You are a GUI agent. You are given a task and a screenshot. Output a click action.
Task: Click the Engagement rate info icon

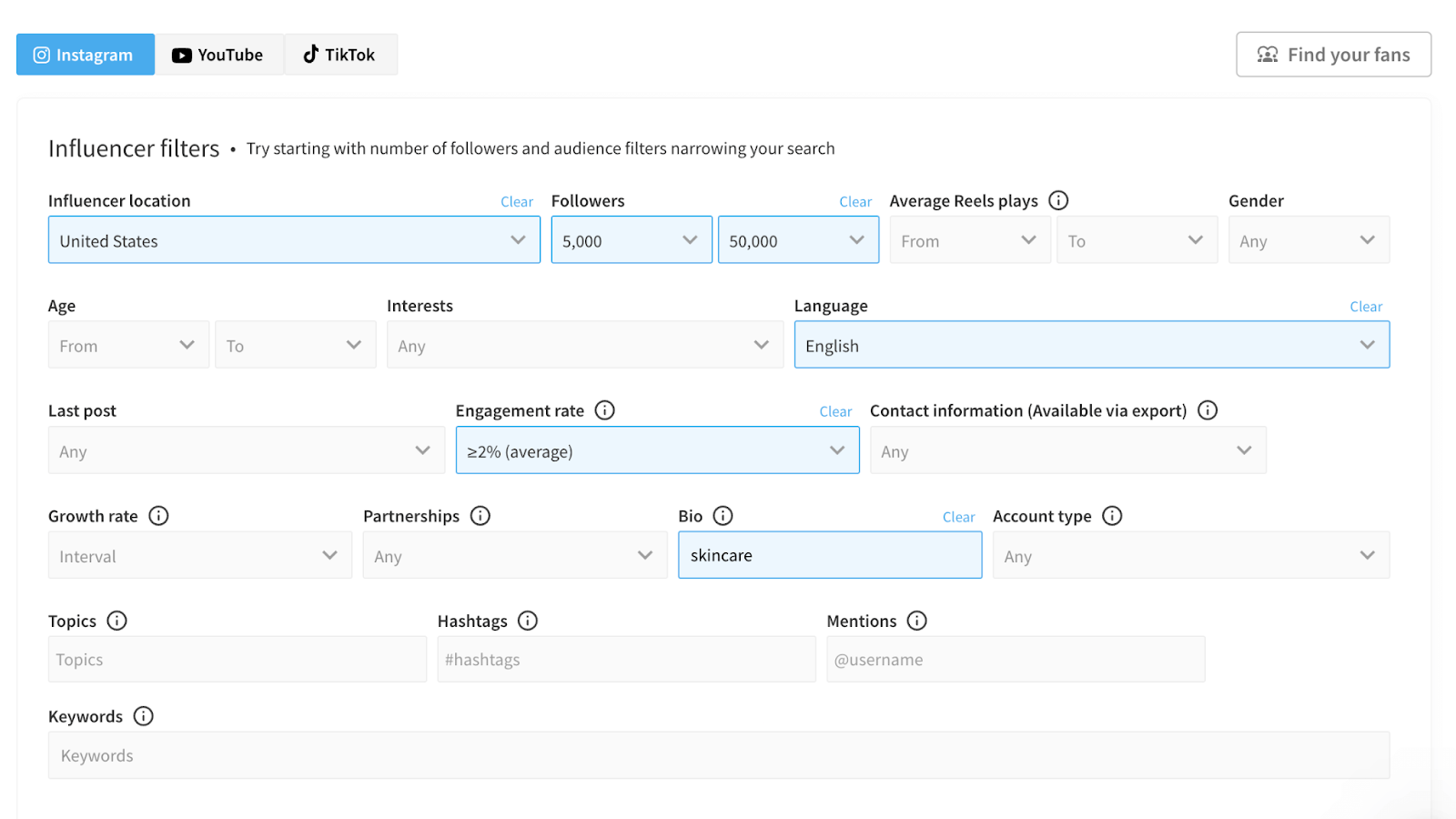tap(605, 410)
